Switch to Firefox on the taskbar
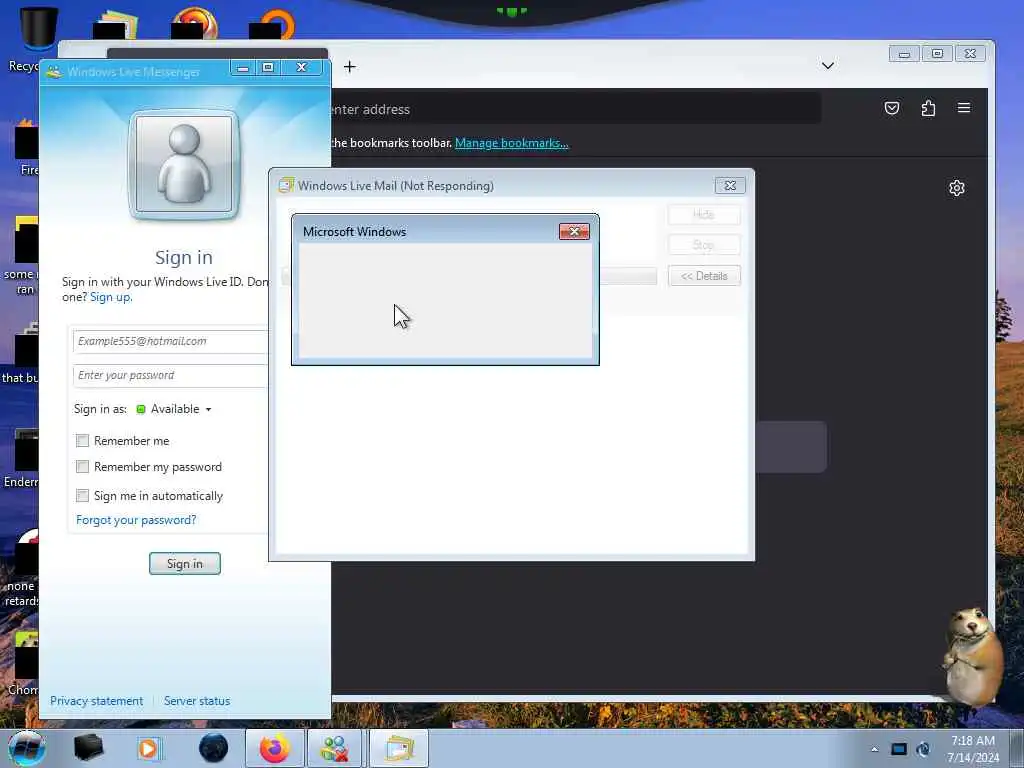 tap(275, 748)
